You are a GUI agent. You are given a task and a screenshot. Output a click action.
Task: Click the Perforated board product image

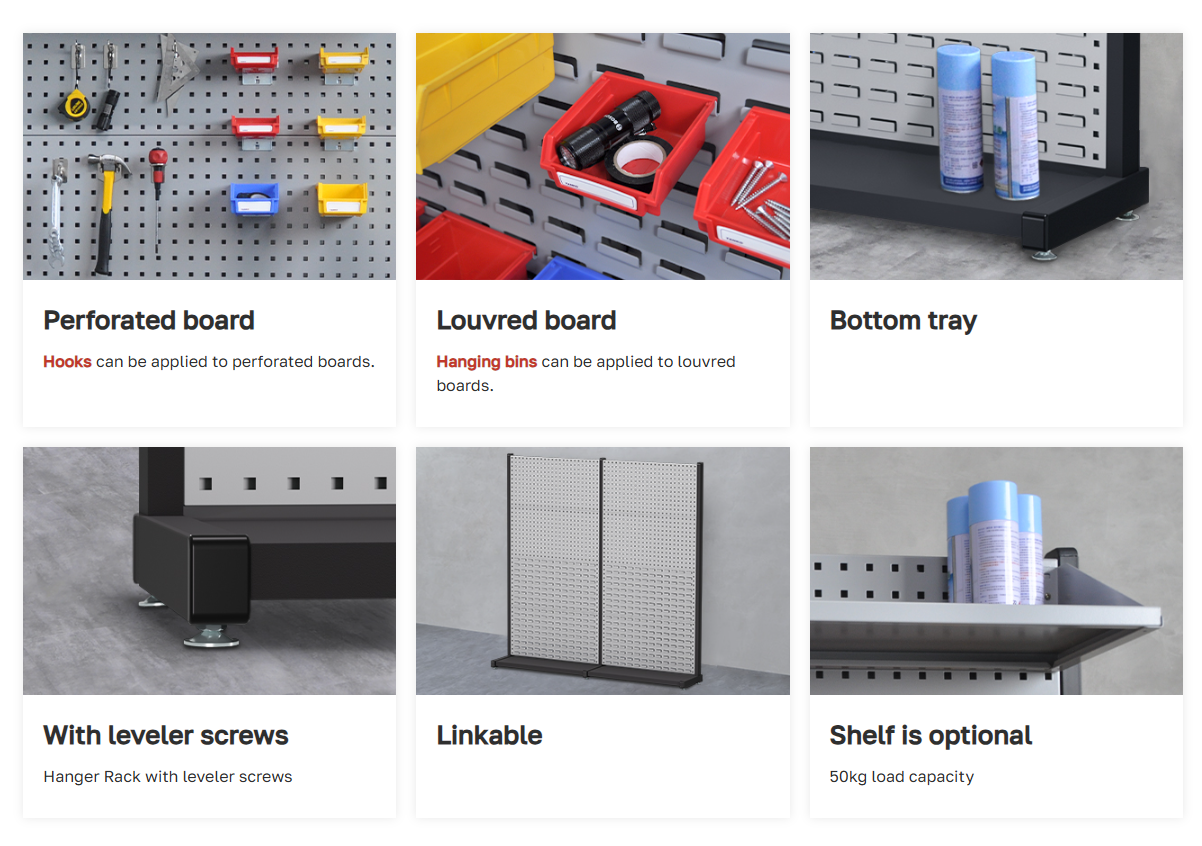tap(209, 156)
